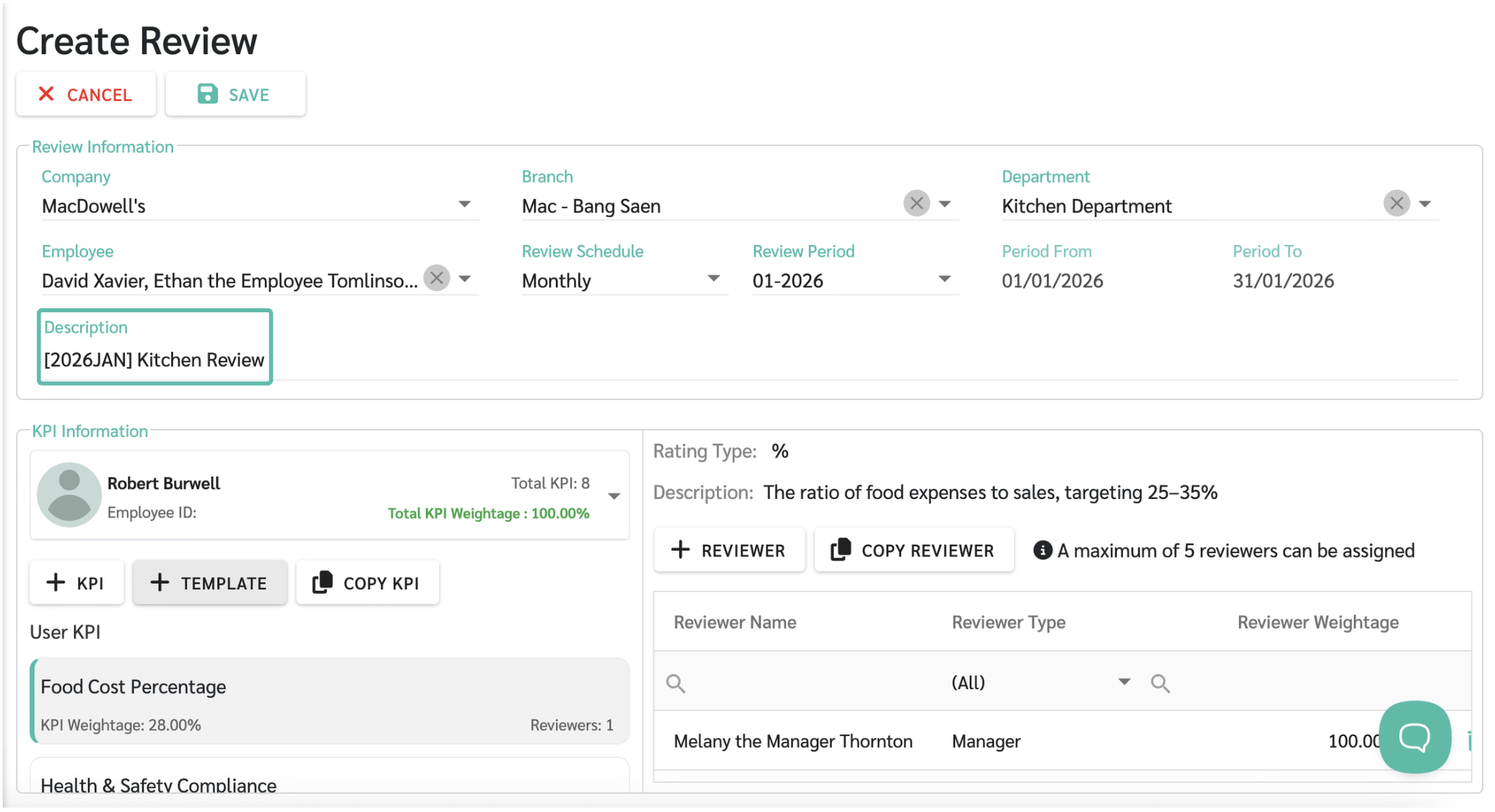Click the add Reviewer button
The image size is (1495, 812).
tap(728, 550)
